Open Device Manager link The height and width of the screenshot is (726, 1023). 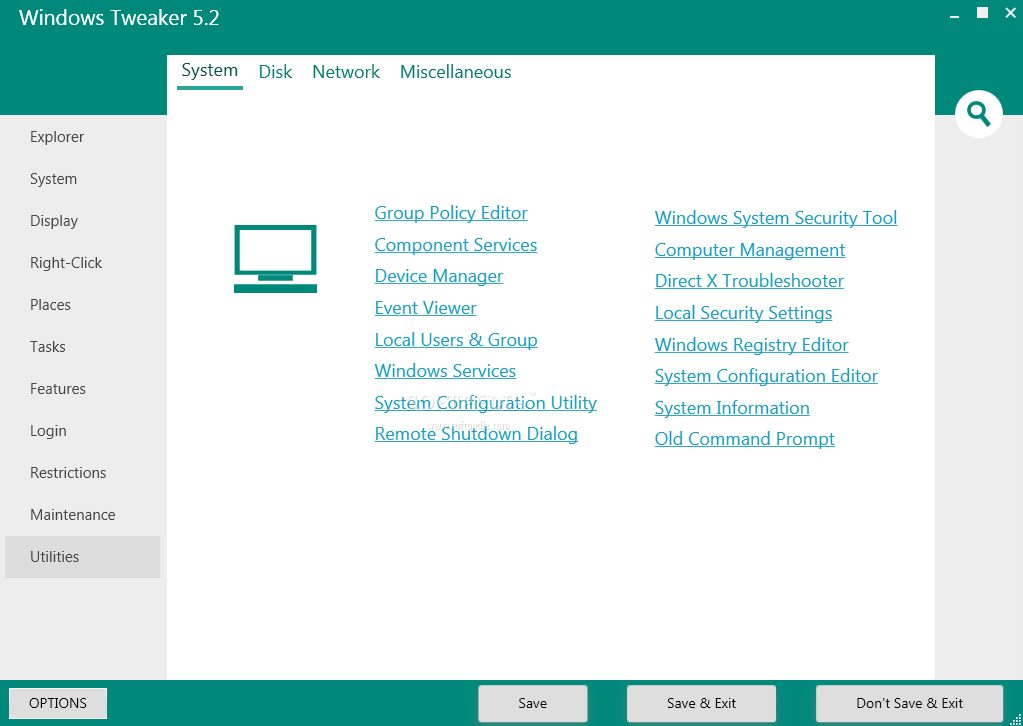click(x=438, y=277)
